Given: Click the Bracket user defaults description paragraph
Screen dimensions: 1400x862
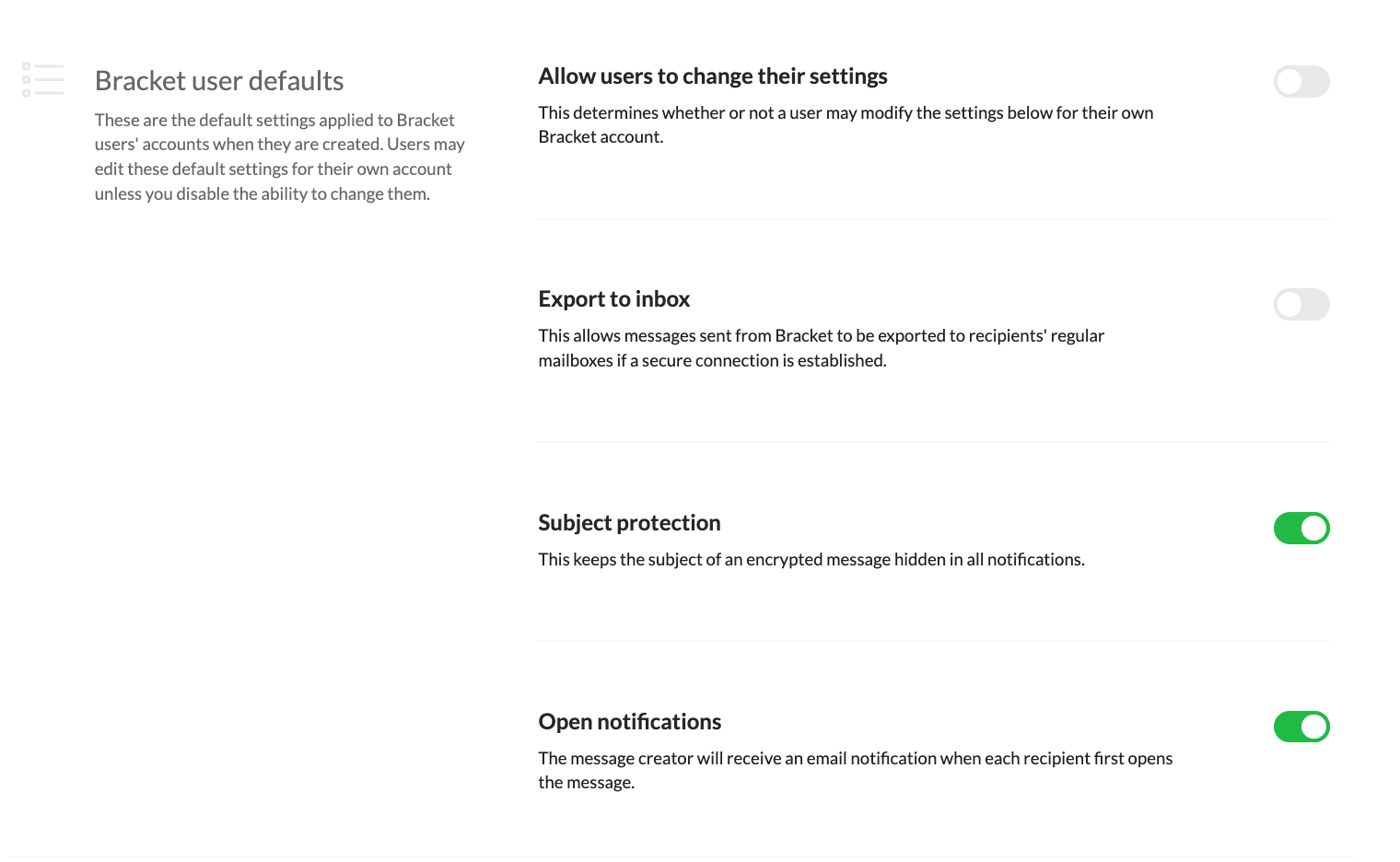Looking at the screenshot, I should pyautogui.click(x=279, y=157).
